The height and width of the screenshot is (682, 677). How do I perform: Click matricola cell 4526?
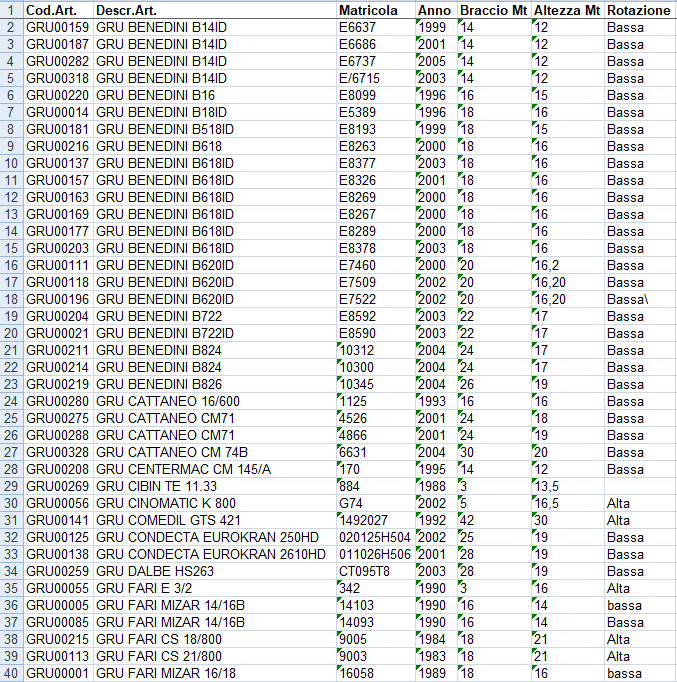pos(376,418)
